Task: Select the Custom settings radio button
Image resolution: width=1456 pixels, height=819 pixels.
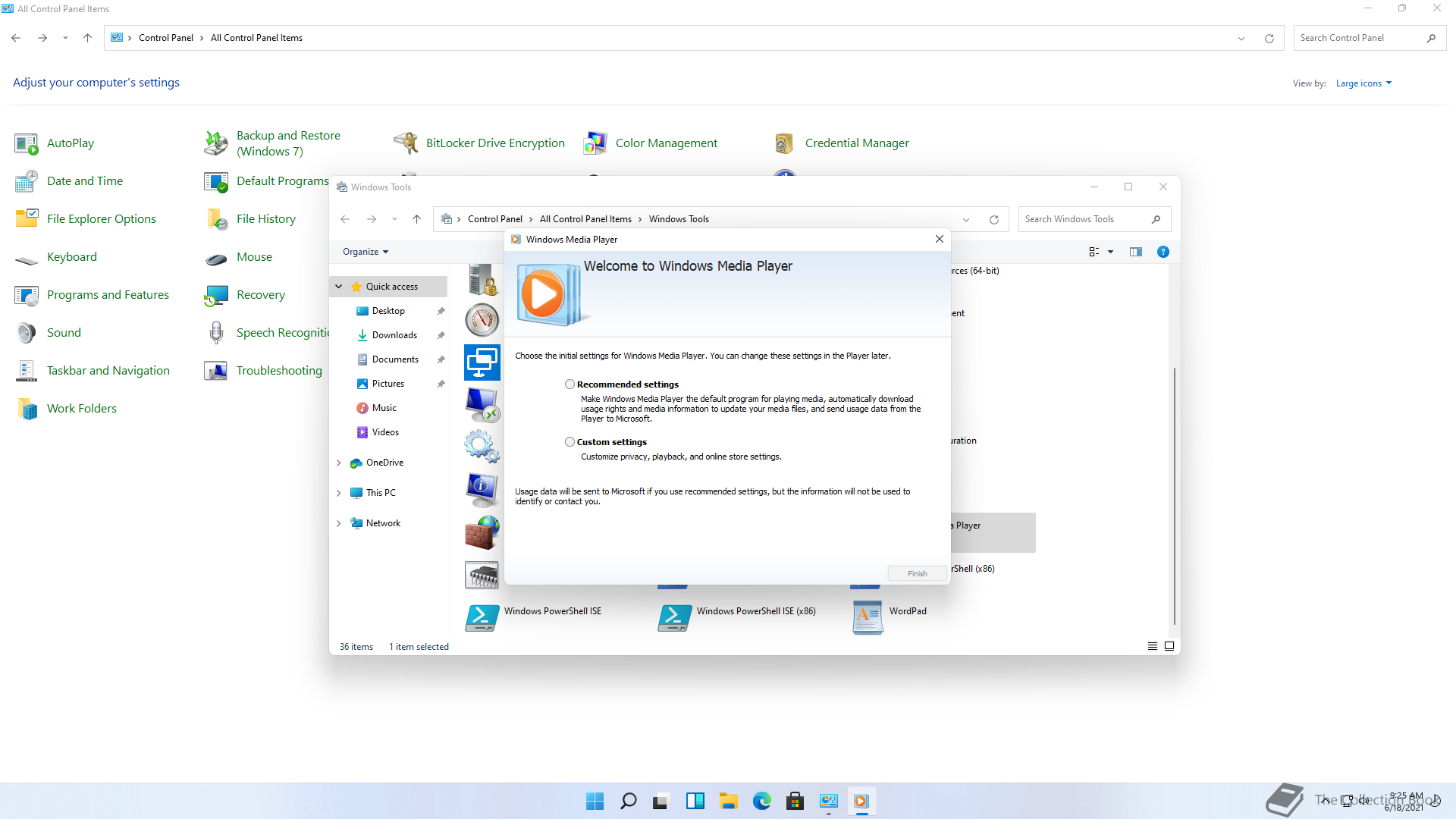Action: pos(570,442)
